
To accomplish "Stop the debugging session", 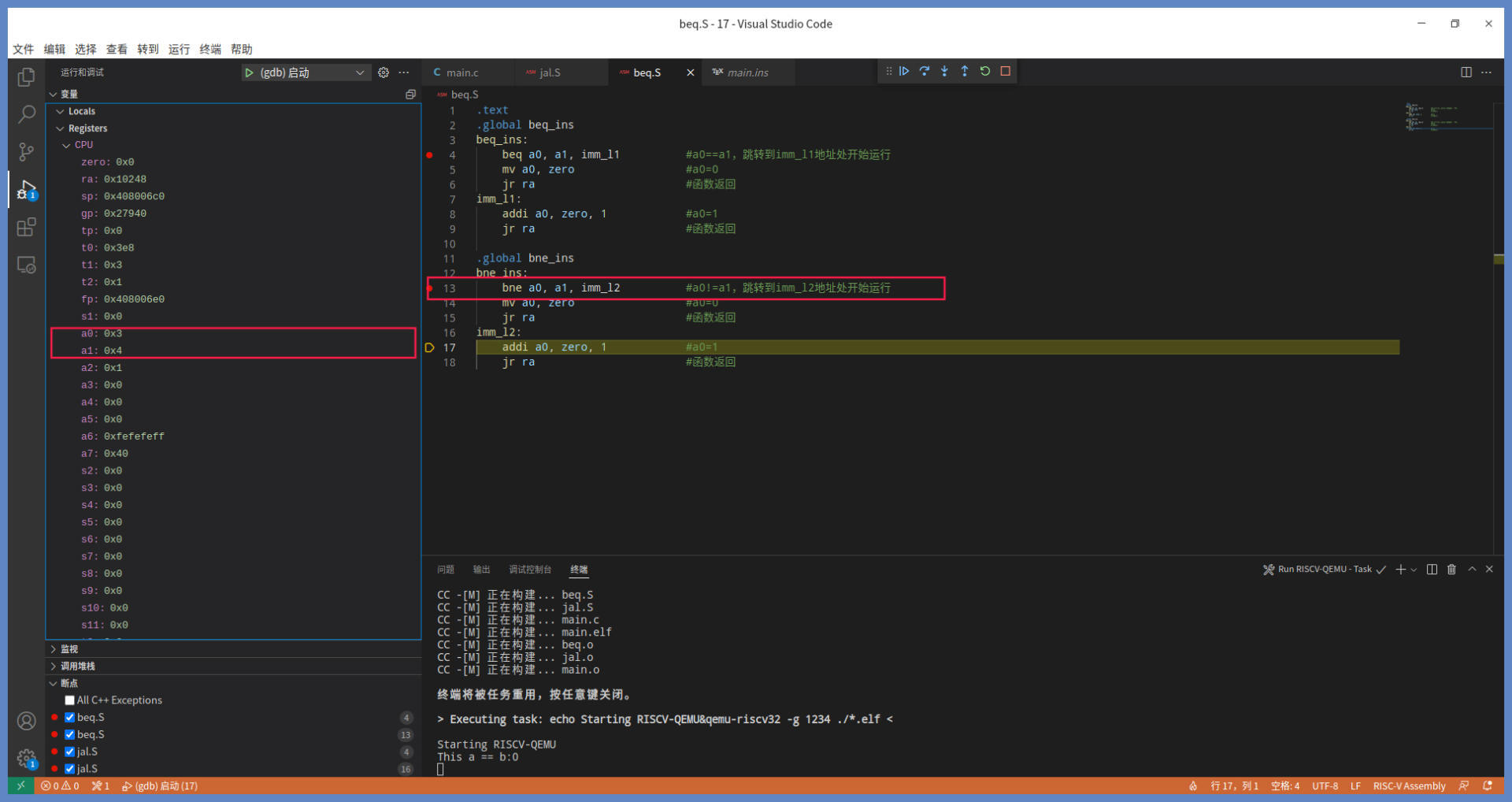I will (x=1006, y=71).
